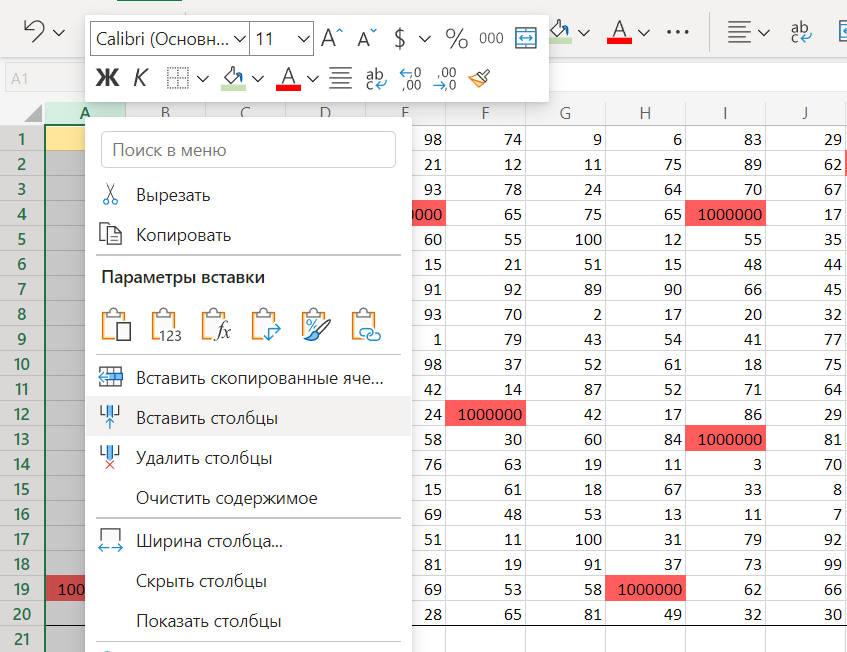
Task: Toggle italic formatting with the К button
Action: pyautogui.click(x=141, y=77)
